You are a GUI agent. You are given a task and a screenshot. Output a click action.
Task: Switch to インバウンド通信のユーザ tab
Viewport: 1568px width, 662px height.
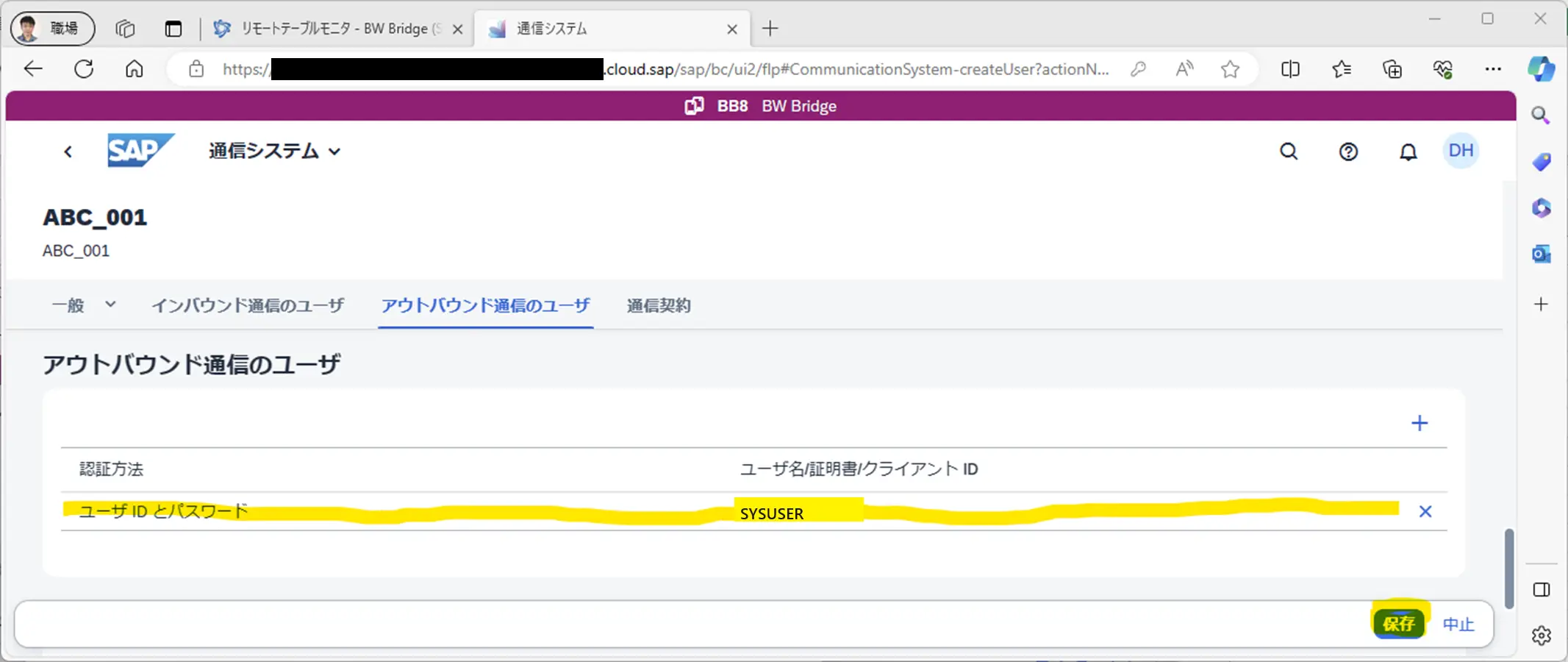pos(248,305)
